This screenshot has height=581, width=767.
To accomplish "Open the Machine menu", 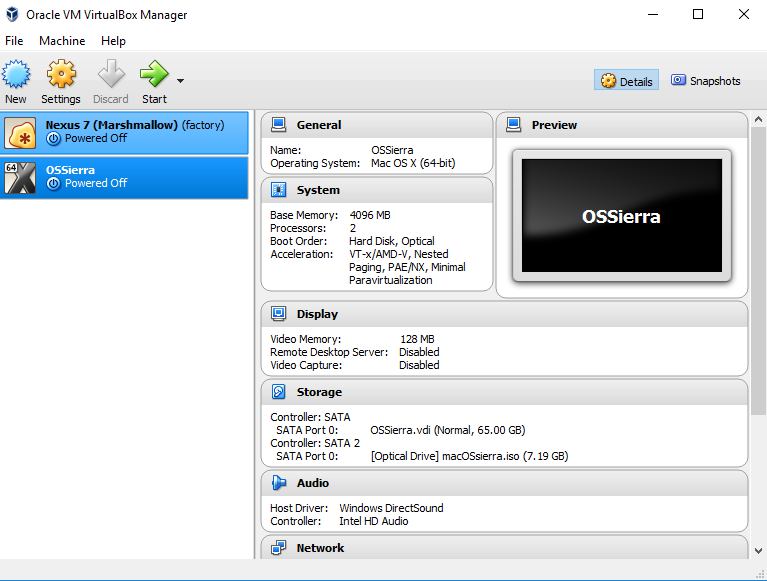I will (62, 41).
